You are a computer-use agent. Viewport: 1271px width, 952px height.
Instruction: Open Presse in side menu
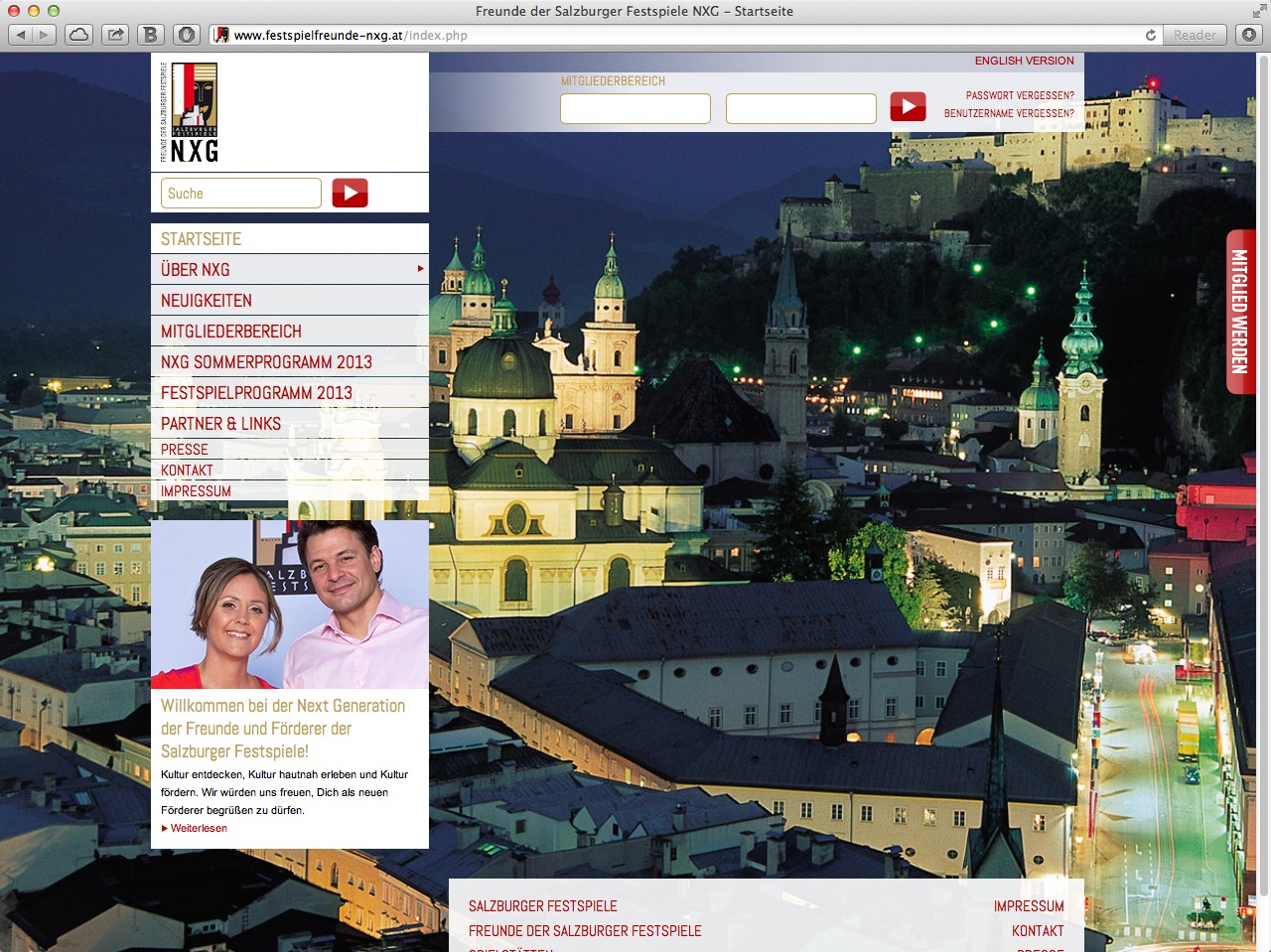click(x=290, y=450)
